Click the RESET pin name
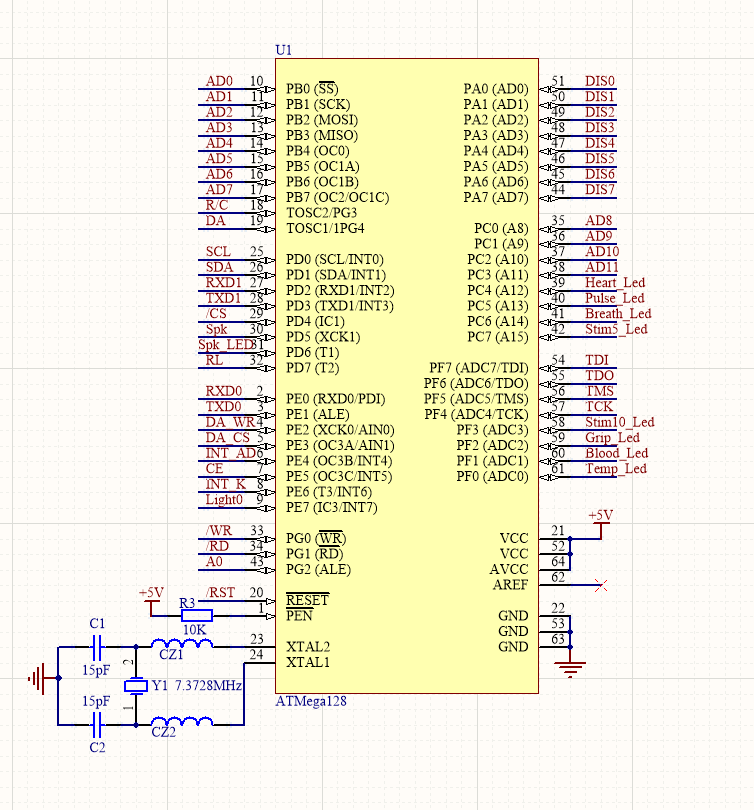This screenshot has width=754, height=810. [307, 600]
